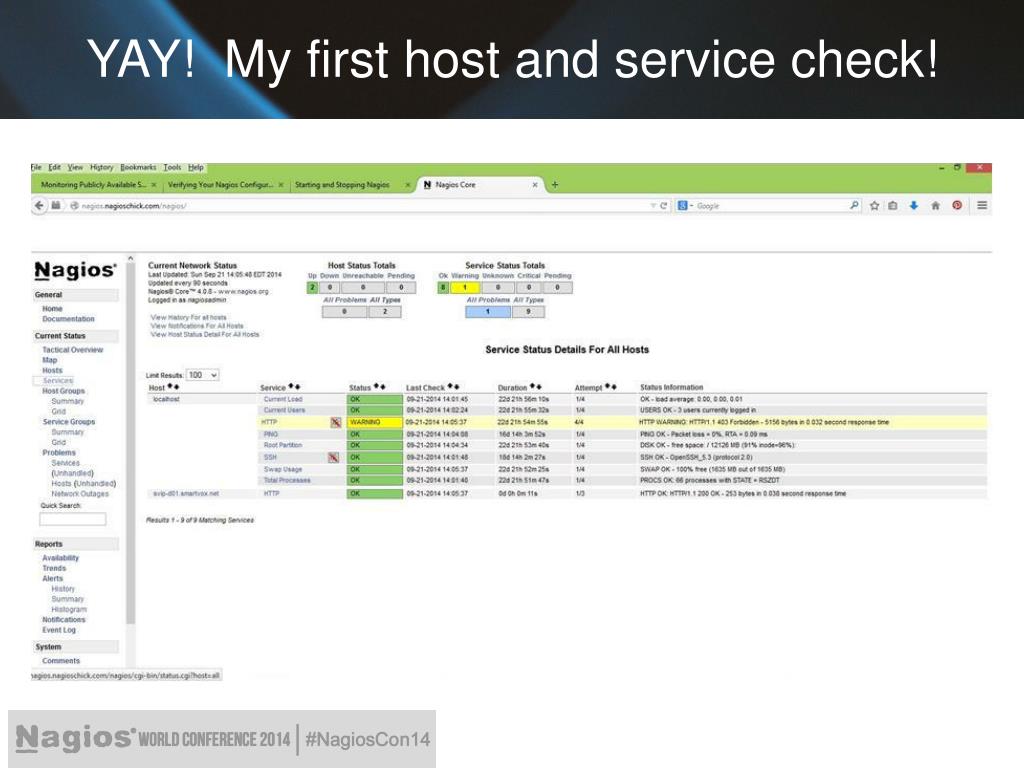Open the Bookmarks menu
1024x768 pixels.
click(x=138, y=168)
